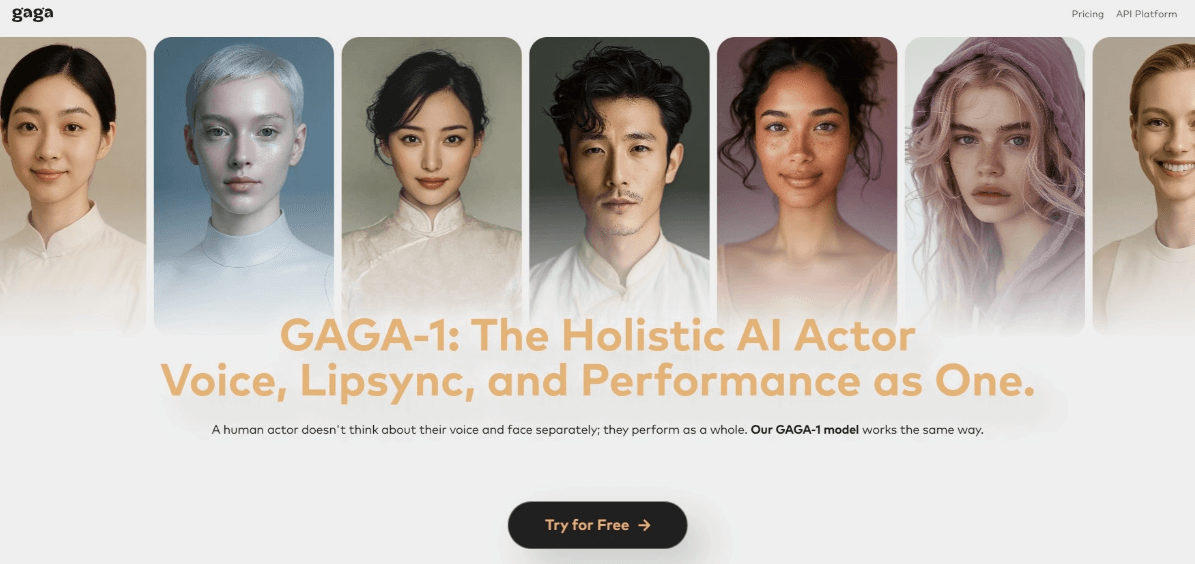The height and width of the screenshot is (564, 1195).
Task: Click the Try for Free button
Action: tap(598, 525)
